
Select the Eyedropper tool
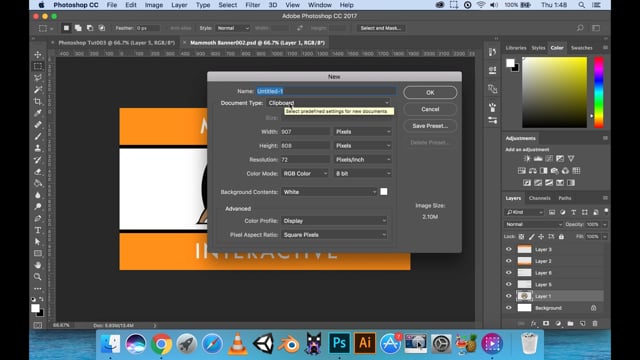click(38, 113)
